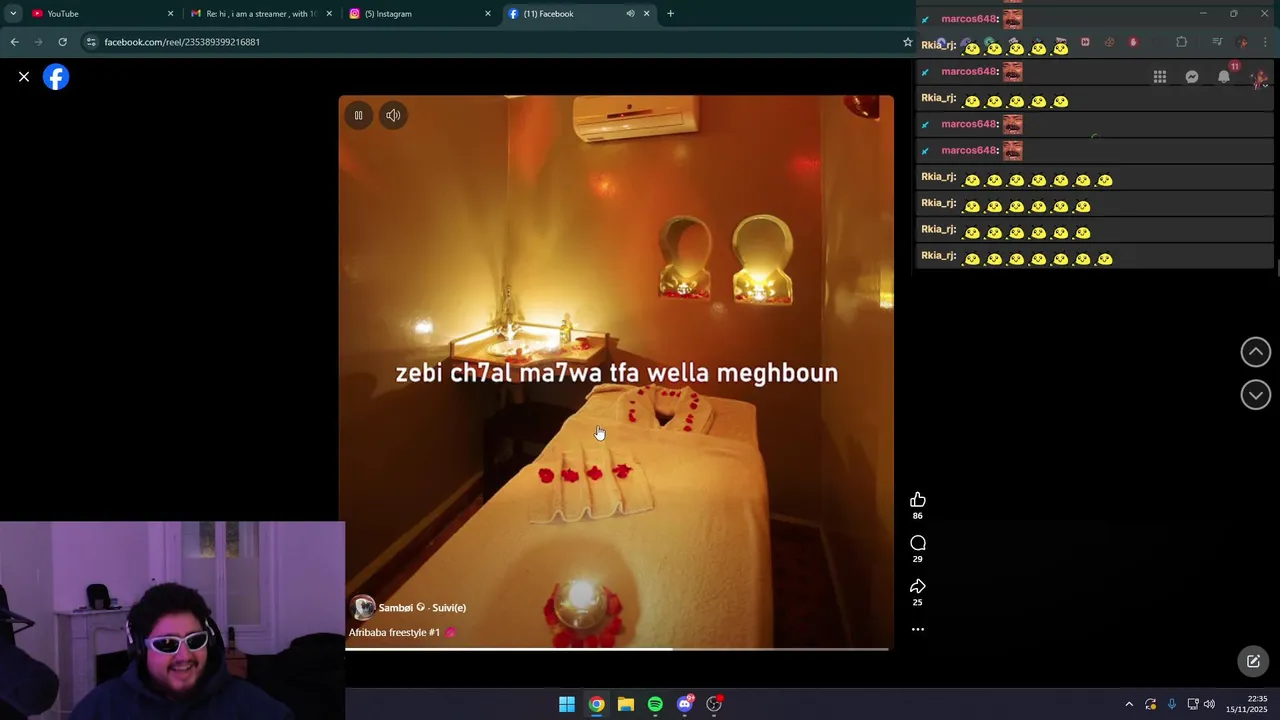The width and height of the screenshot is (1280, 720).
Task: Open the Chrome three-dot menu
Action: [1266, 42]
